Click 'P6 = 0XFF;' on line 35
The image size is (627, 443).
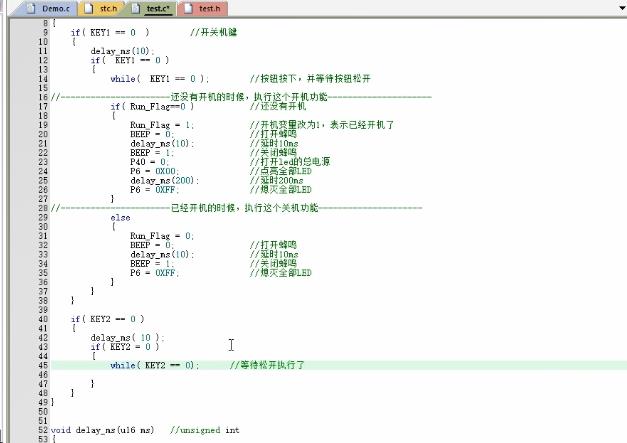(x=154, y=273)
